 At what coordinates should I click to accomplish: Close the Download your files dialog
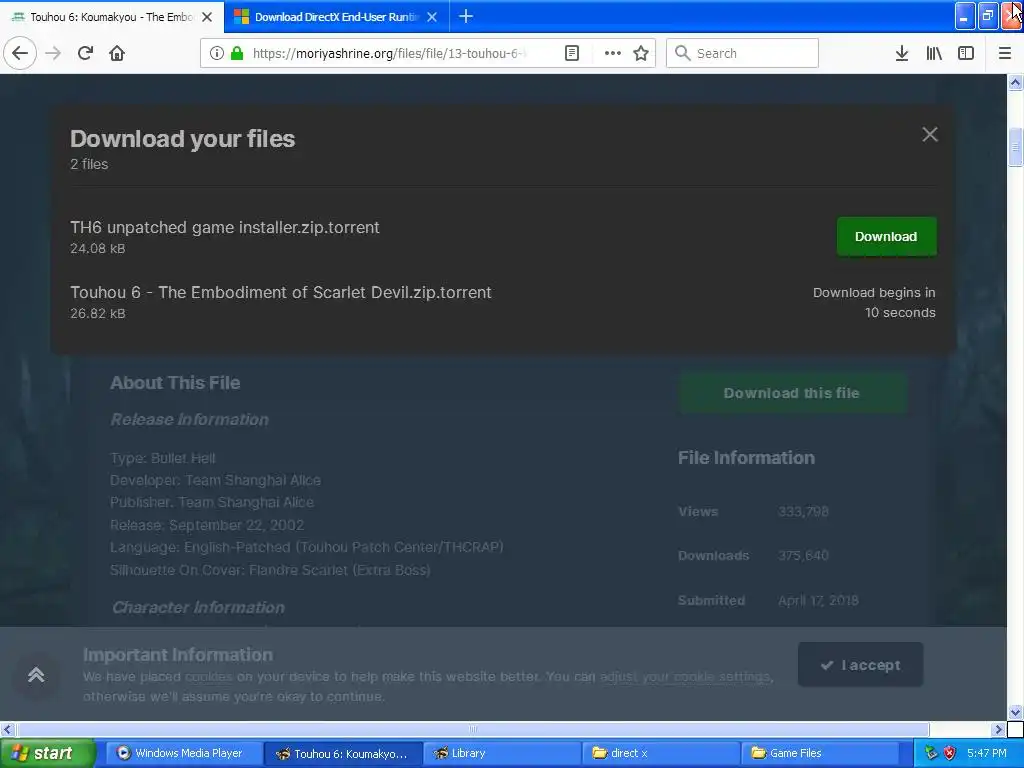tap(929, 135)
